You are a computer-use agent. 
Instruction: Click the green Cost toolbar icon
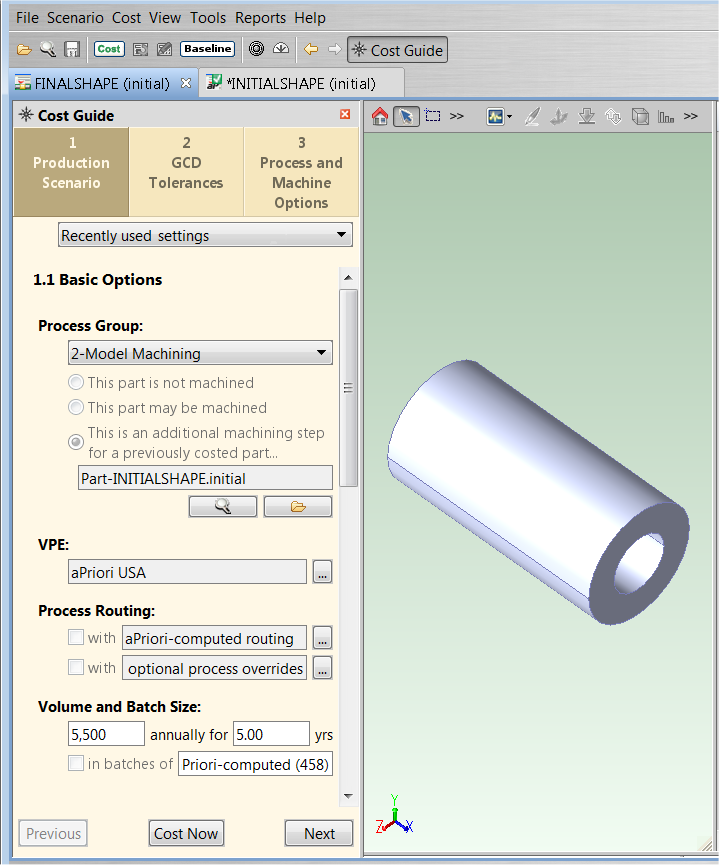[109, 49]
